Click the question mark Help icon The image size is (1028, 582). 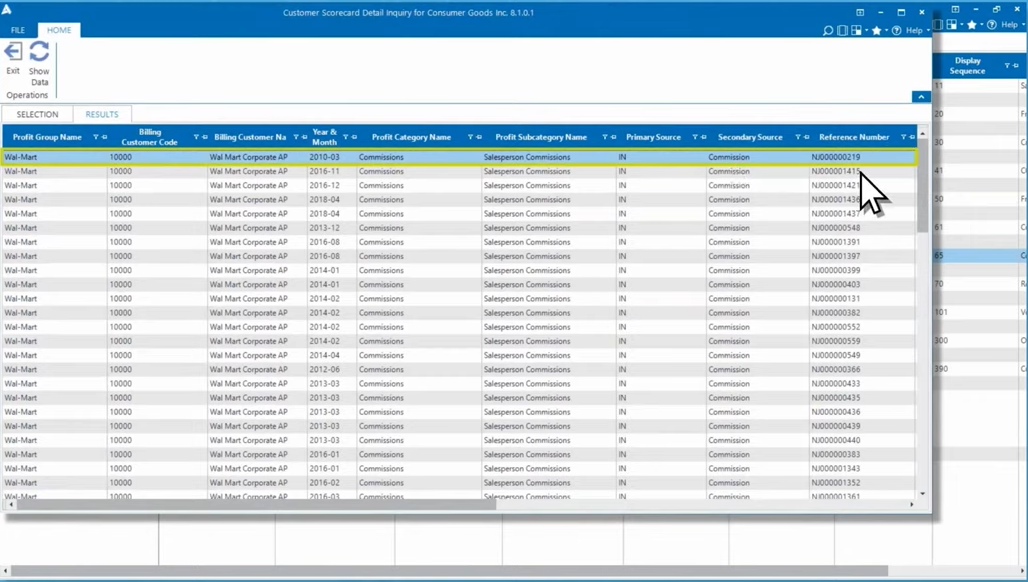897,30
